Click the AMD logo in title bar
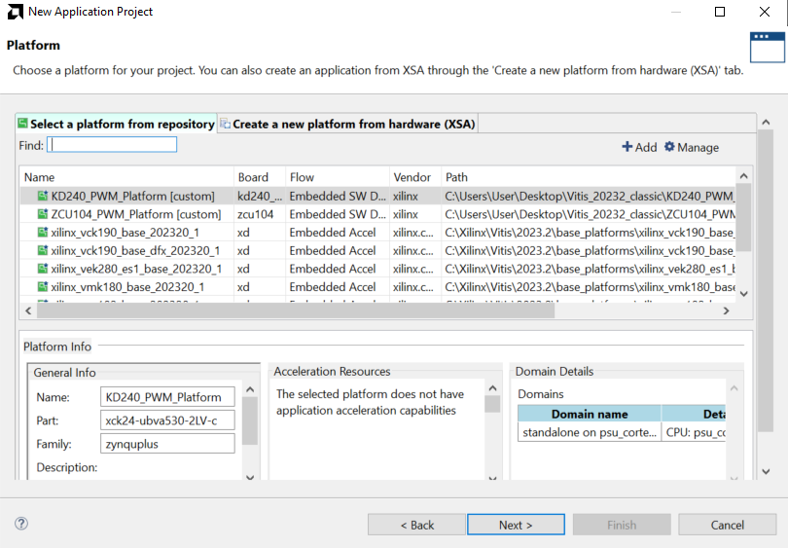788x548 pixels. [15, 12]
